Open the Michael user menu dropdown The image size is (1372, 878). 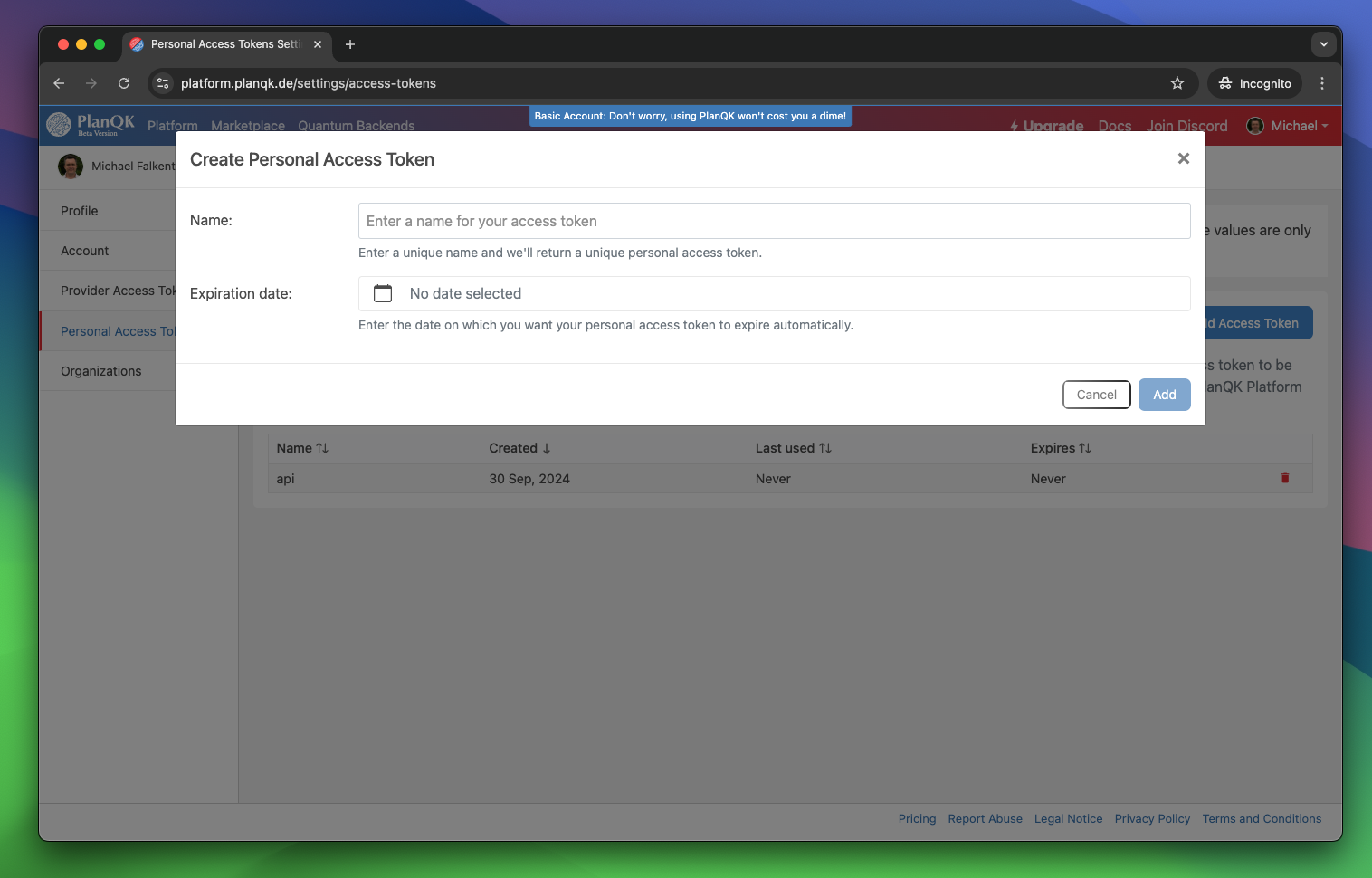point(1288,126)
